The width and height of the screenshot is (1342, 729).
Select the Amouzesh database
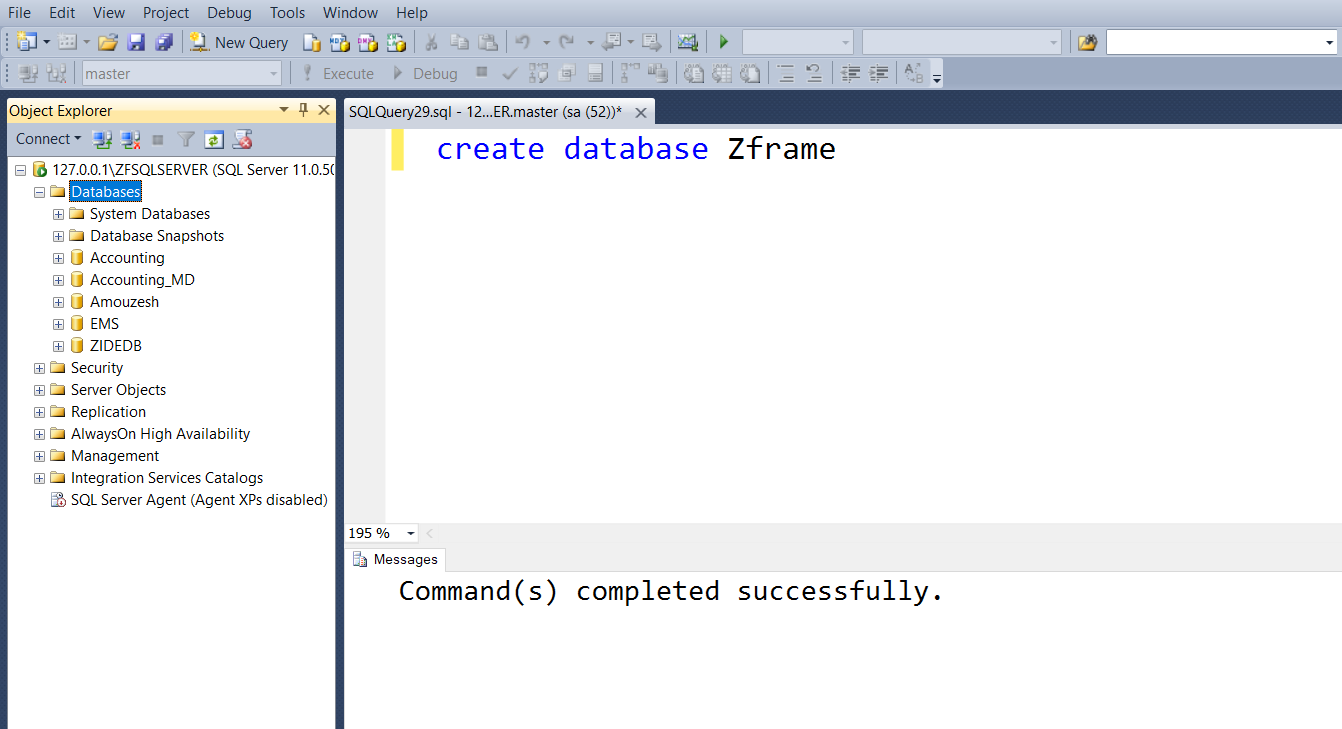coord(124,302)
